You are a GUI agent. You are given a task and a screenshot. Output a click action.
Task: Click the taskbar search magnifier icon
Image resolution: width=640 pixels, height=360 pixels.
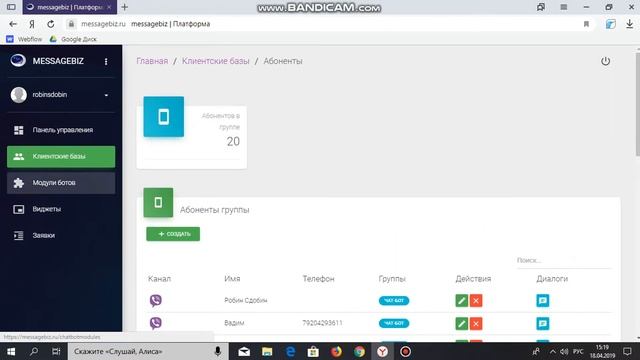[x=34, y=351]
